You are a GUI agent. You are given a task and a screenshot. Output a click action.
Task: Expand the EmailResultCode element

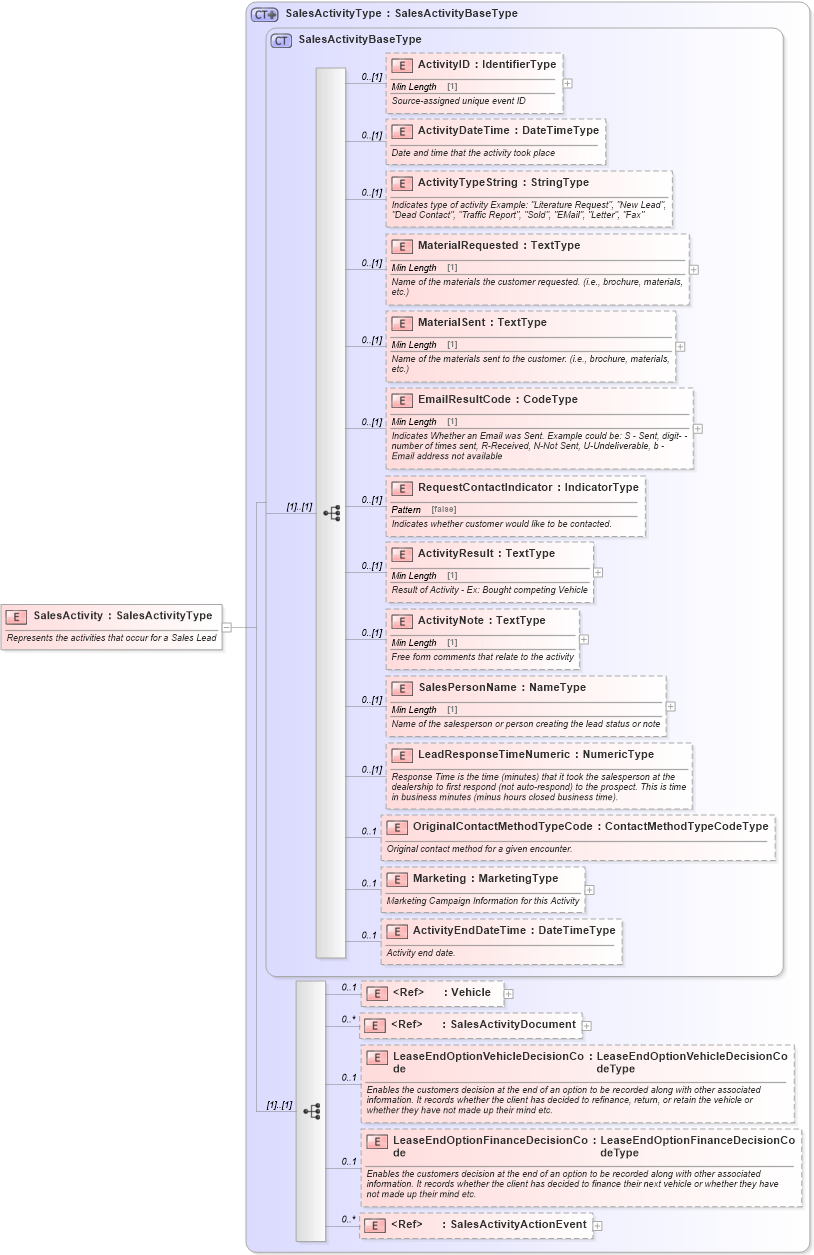tap(700, 428)
